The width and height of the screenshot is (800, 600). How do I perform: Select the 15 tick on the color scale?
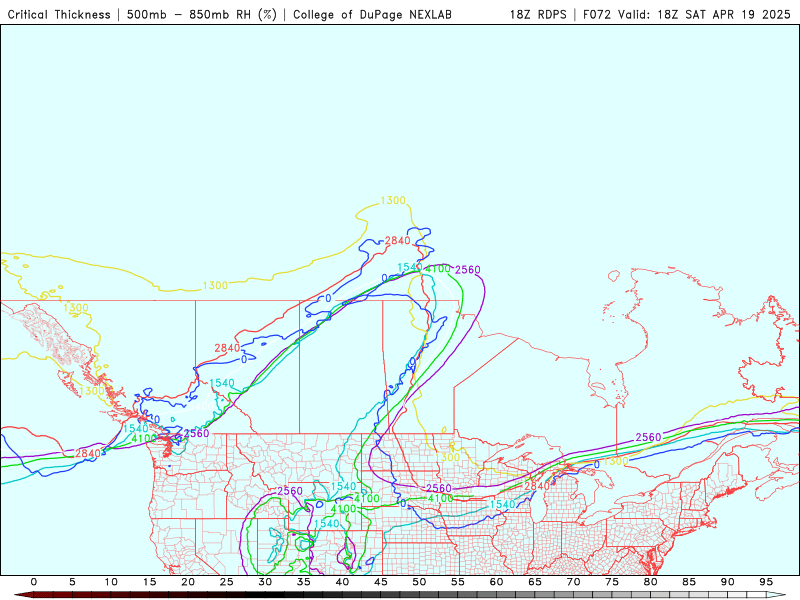(149, 582)
